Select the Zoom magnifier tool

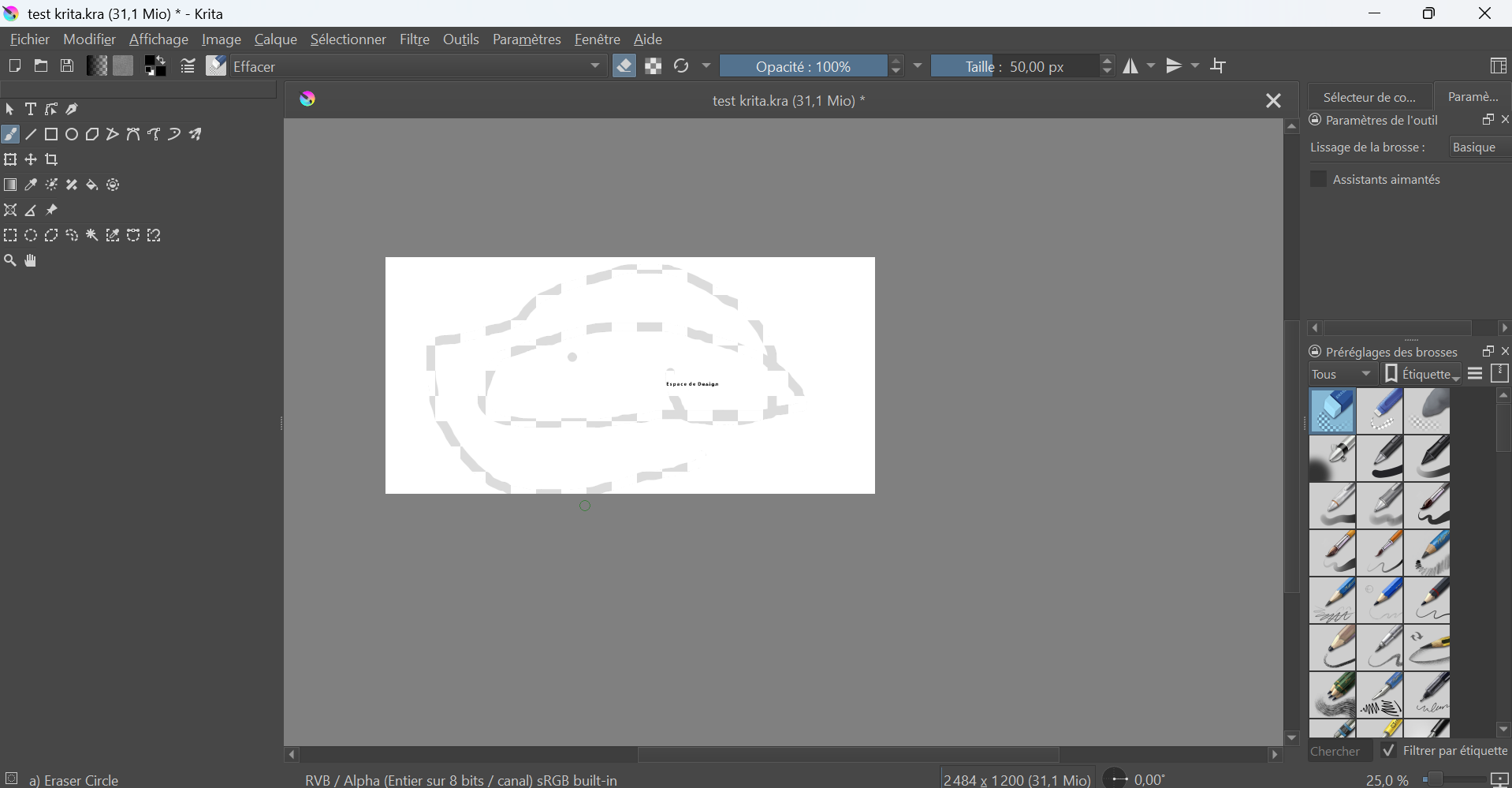click(10, 261)
